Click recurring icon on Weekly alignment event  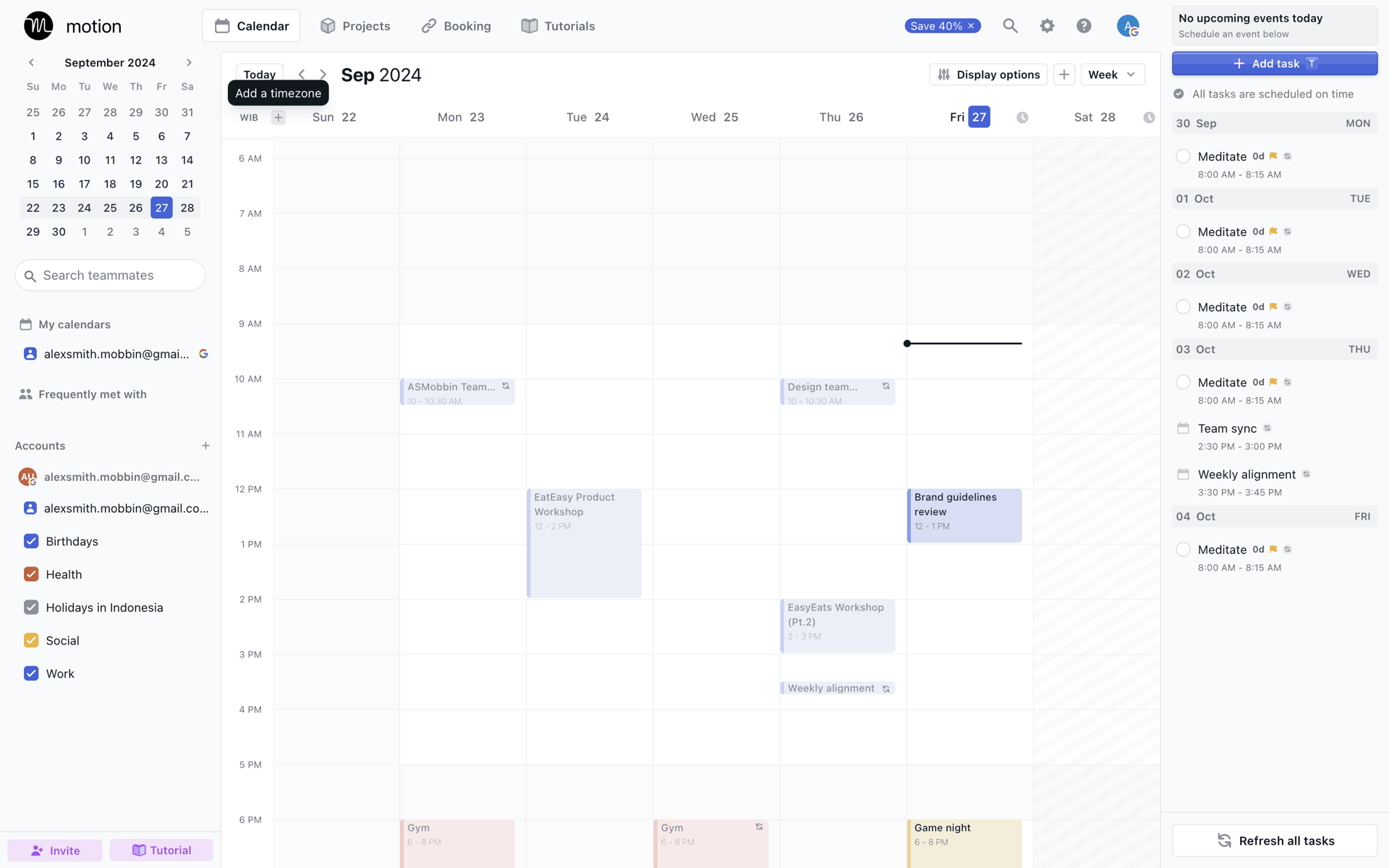click(885, 689)
